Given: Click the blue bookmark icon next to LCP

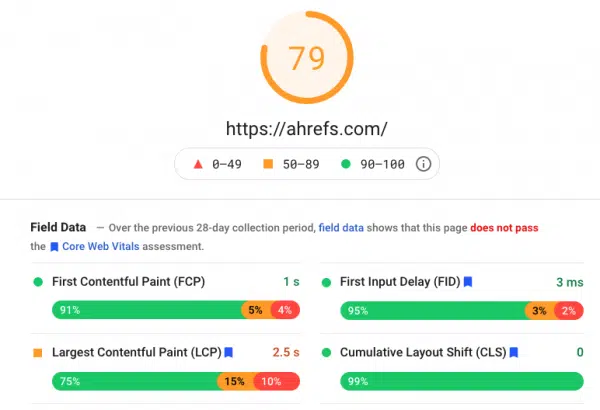Looking at the screenshot, I should pyautogui.click(x=228, y=352).
